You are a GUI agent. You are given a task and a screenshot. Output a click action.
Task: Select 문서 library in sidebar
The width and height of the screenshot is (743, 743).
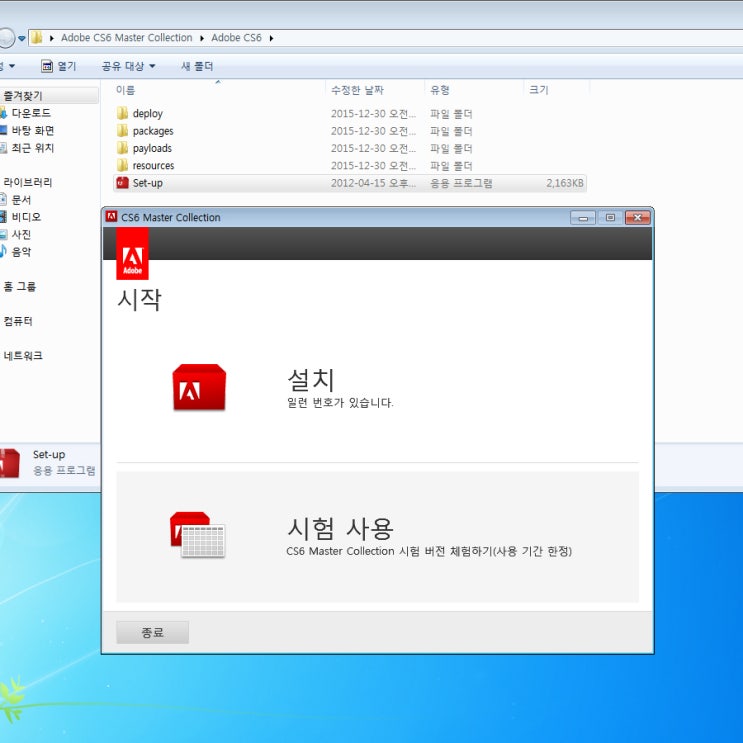point(21,199)
